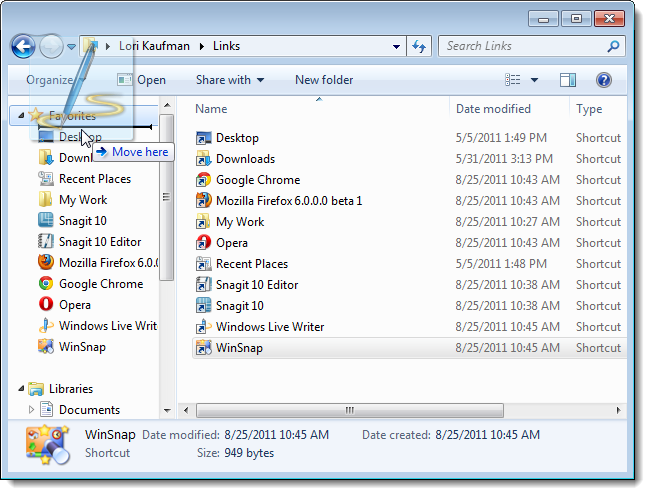Create a New folder
This screenshot has width=650, height=495.
[324, 80]
